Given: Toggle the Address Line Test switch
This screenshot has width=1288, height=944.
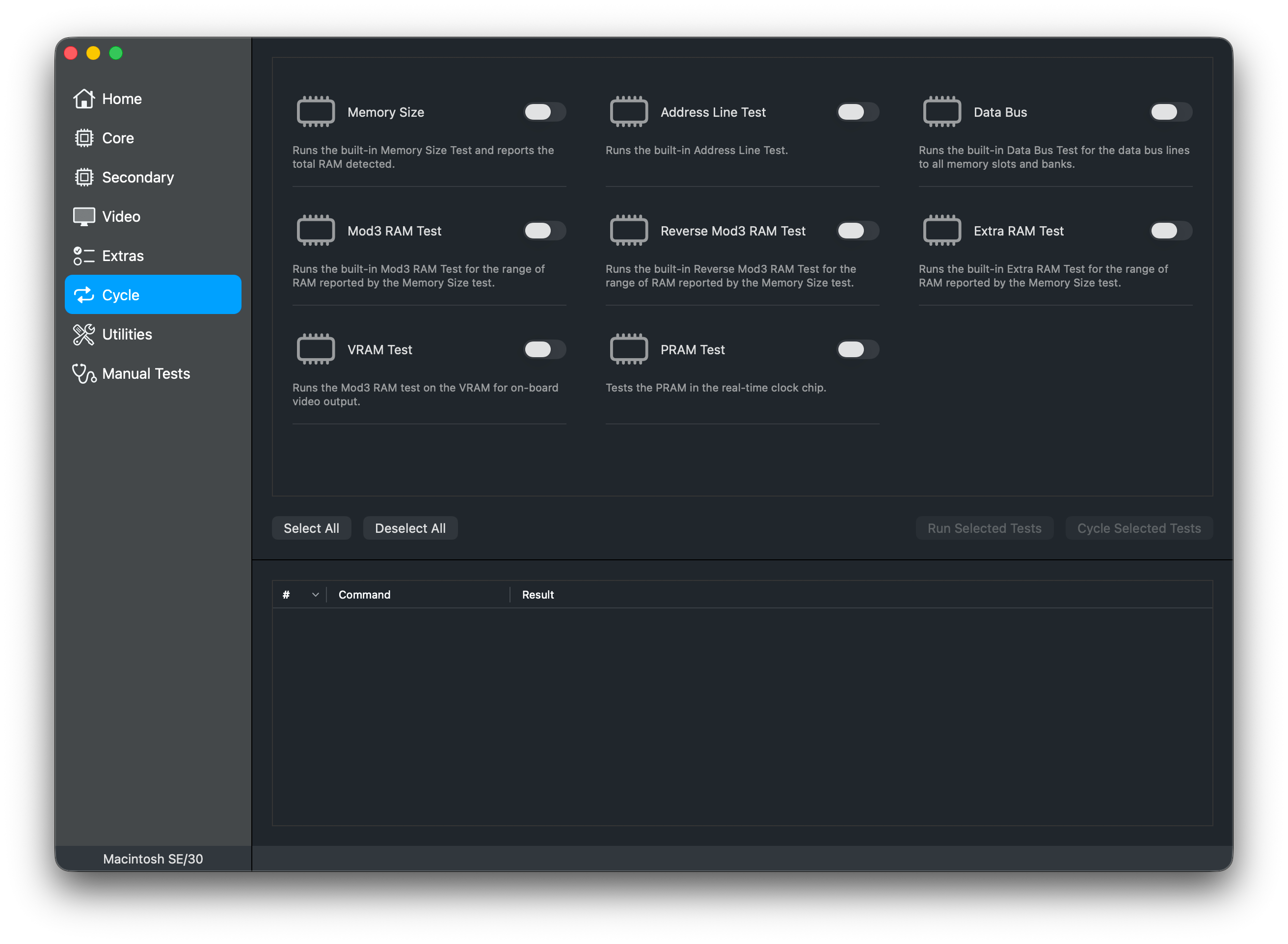Looking at the screenshot, I should pos(858,112).
